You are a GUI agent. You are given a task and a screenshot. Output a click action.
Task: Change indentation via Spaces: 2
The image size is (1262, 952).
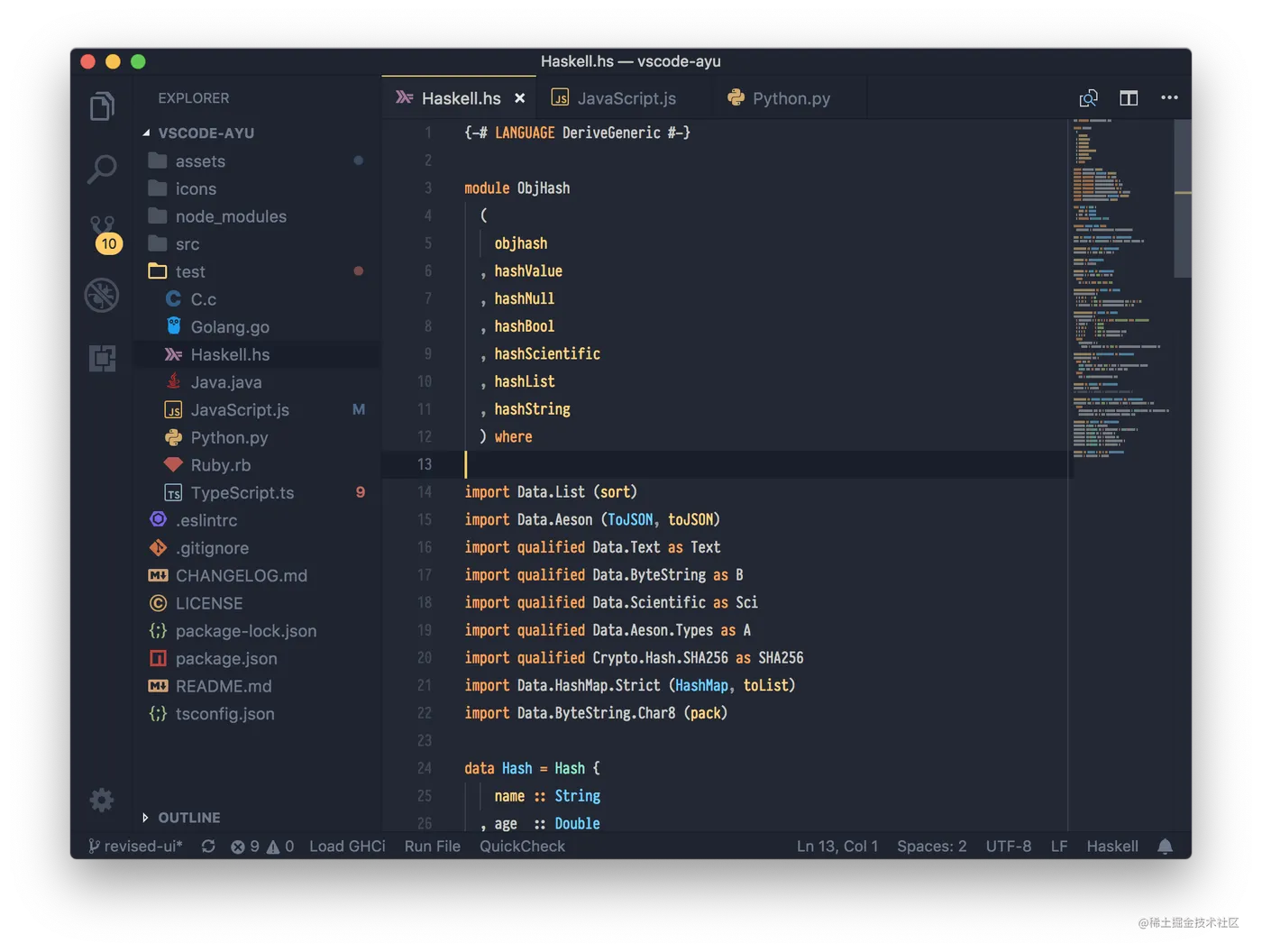pos(931,847)
